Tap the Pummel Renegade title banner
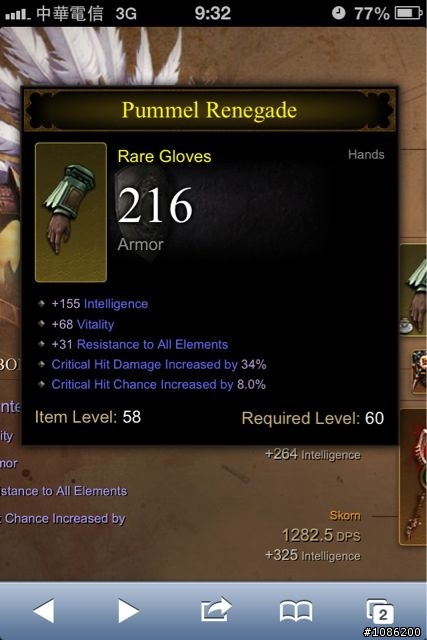Viewport: 427px width, 640px height. click(209, 110)
